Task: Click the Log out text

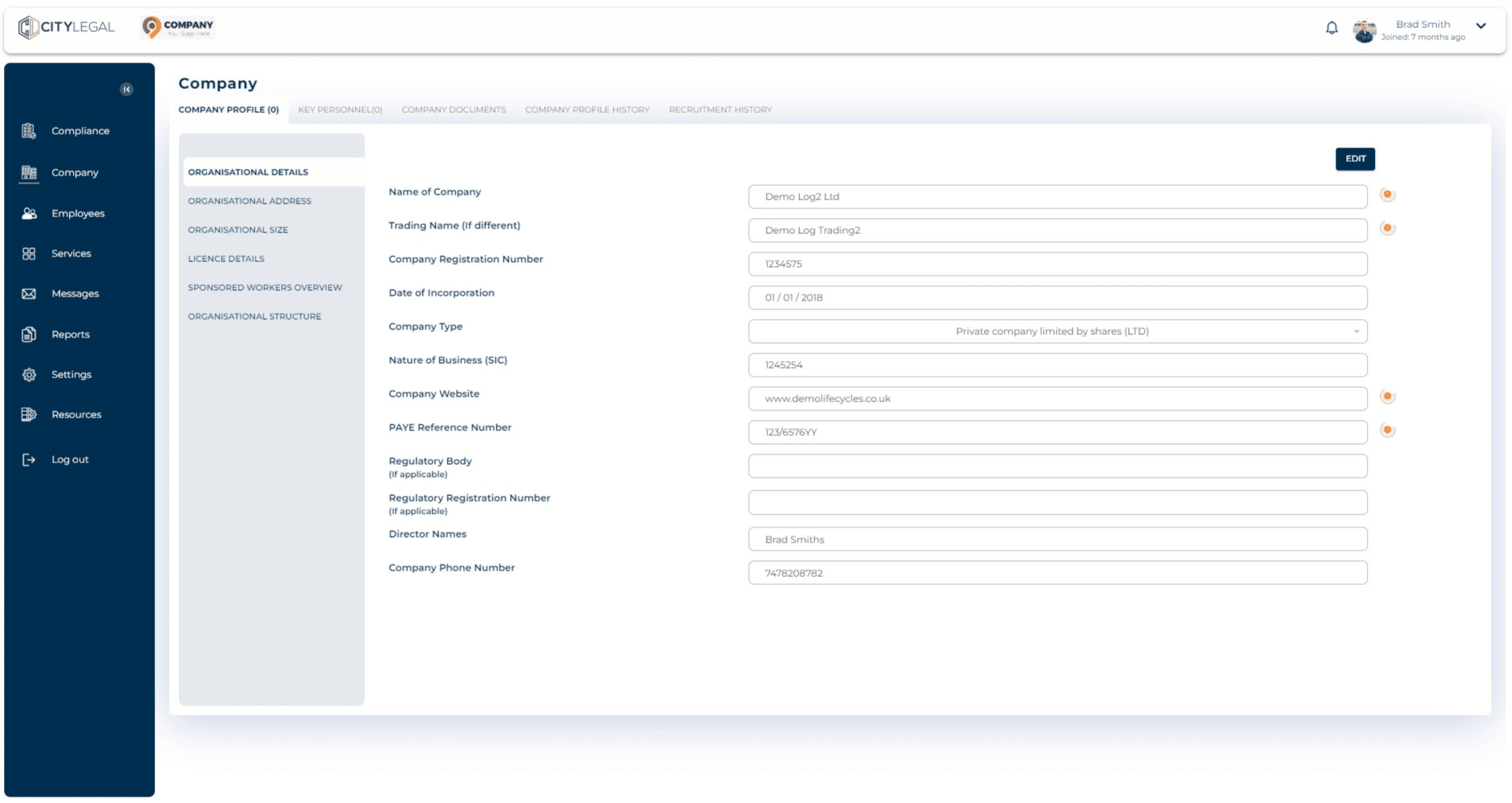Action: [70, 459]
